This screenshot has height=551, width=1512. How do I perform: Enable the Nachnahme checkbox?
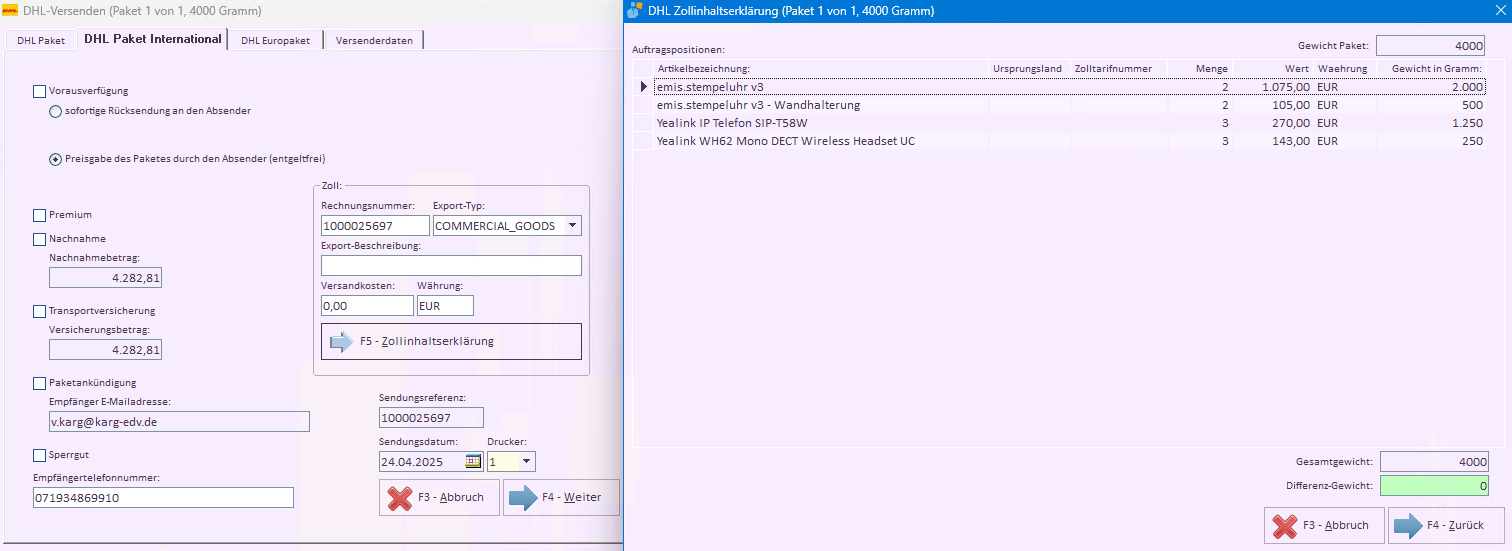(x=40, y=239)
